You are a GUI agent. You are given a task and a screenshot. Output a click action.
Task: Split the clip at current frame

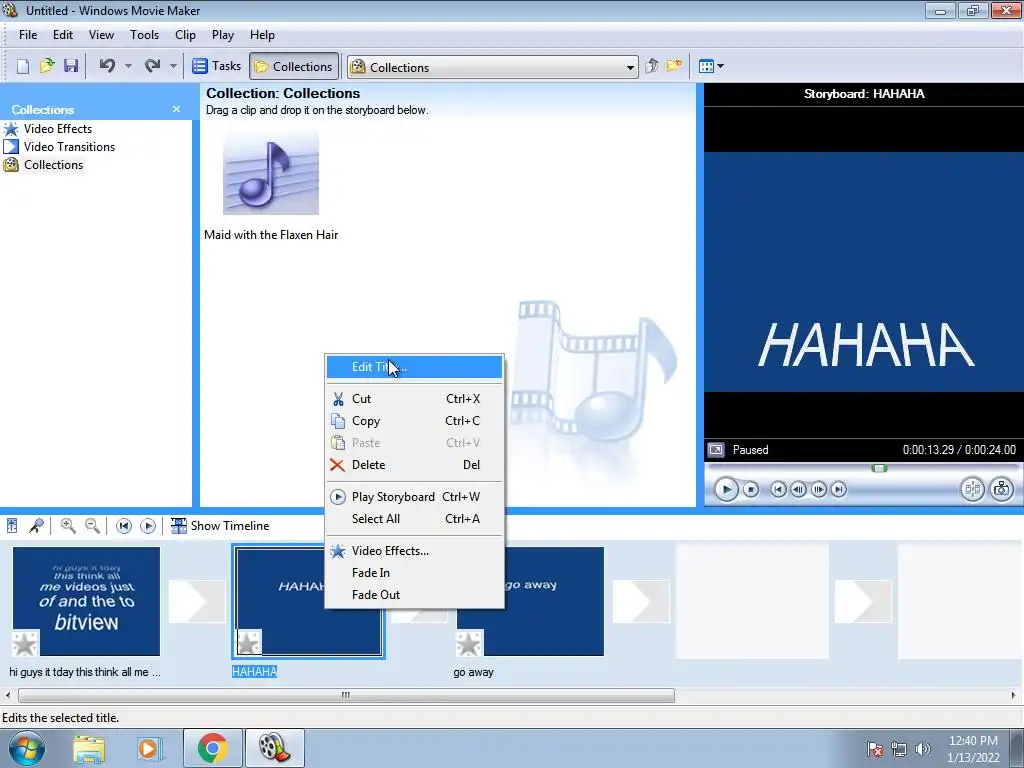972,489
